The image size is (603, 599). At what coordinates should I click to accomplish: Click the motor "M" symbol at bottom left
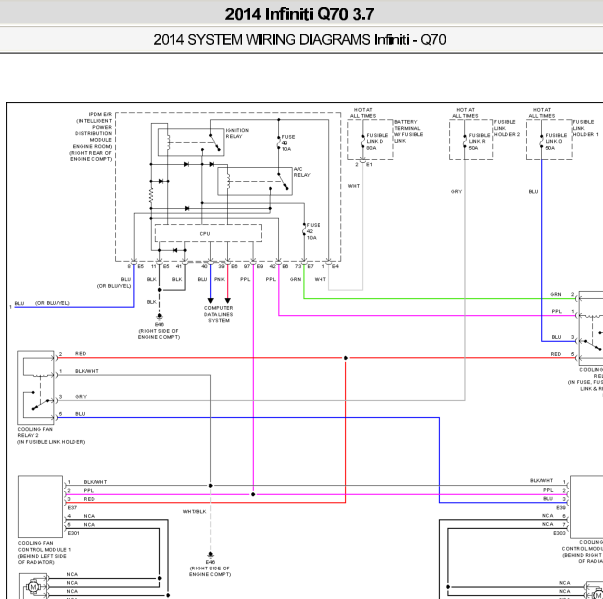click(x=33, y=587)
